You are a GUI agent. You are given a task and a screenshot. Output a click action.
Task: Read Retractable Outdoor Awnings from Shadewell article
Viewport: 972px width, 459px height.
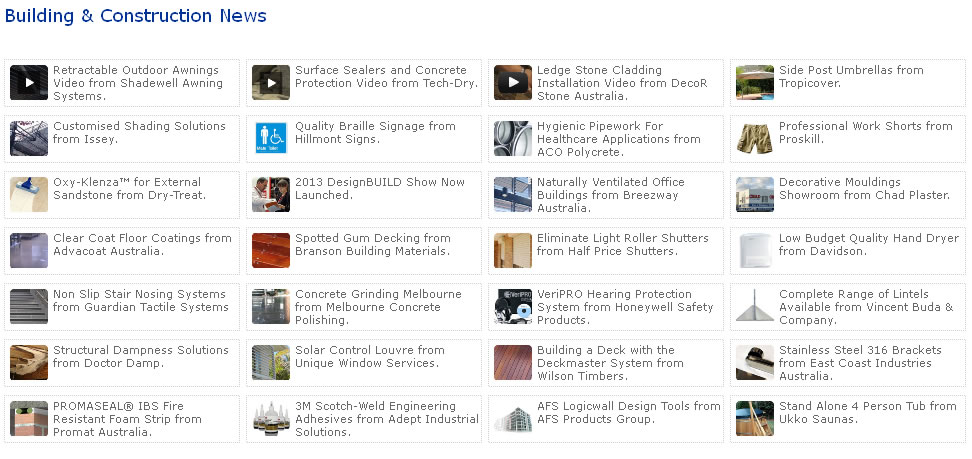[x=138, y=83]
